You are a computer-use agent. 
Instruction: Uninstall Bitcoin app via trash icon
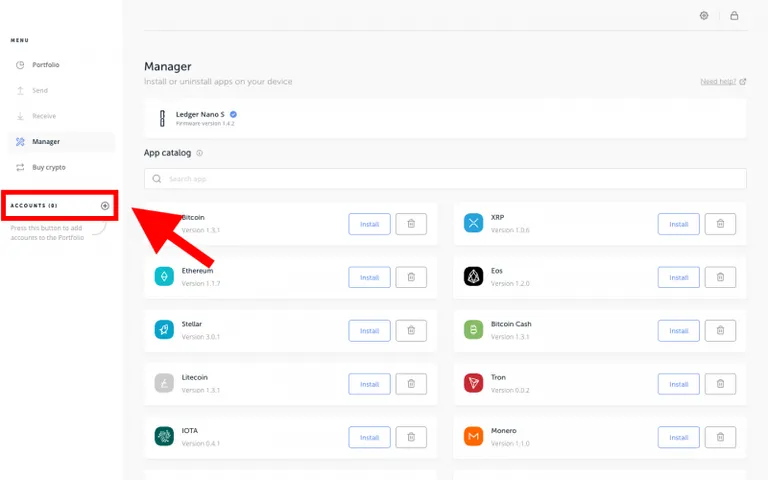tap(411, 224)
